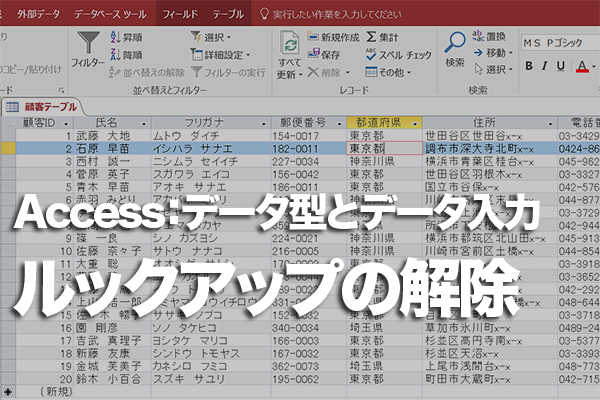Expand 氏名 column filter arrow
The image size is (600, 400).
[144, 124]
